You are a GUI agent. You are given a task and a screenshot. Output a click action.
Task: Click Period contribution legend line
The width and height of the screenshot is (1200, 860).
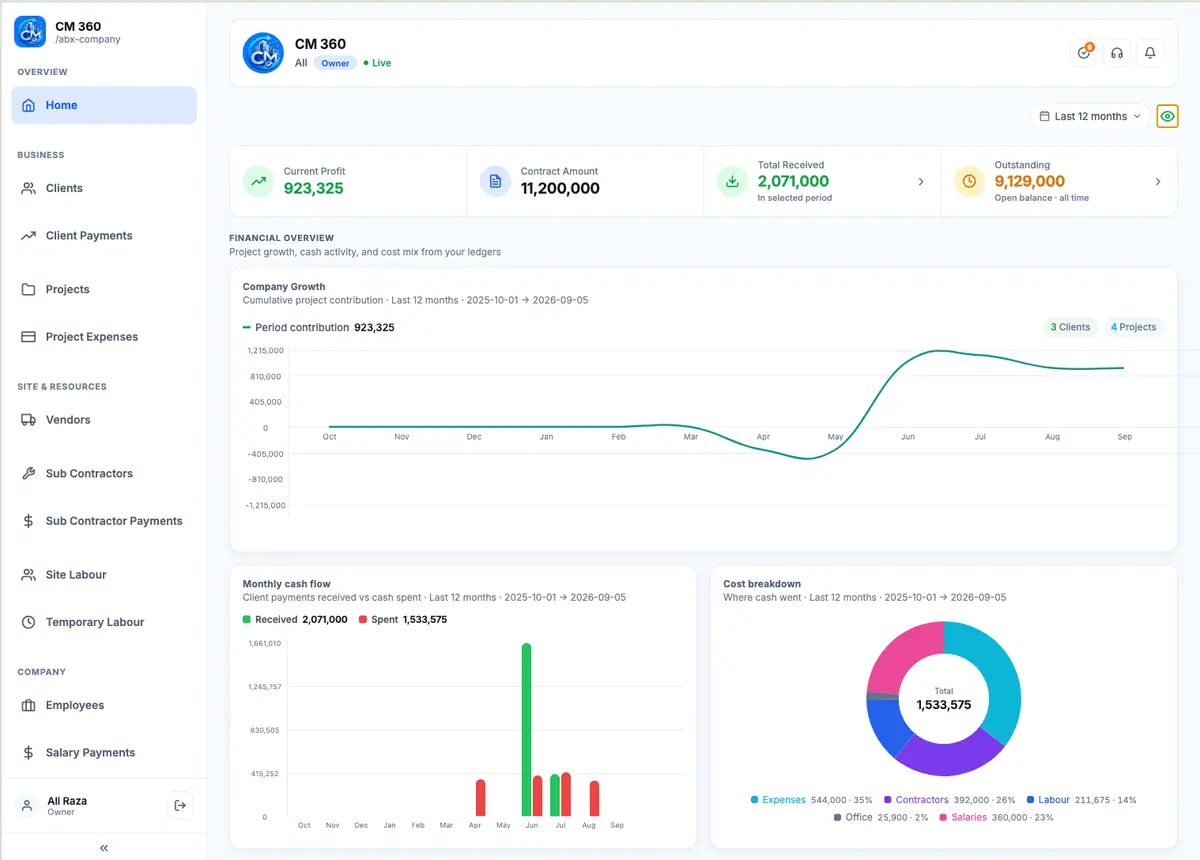pos(247,328)
